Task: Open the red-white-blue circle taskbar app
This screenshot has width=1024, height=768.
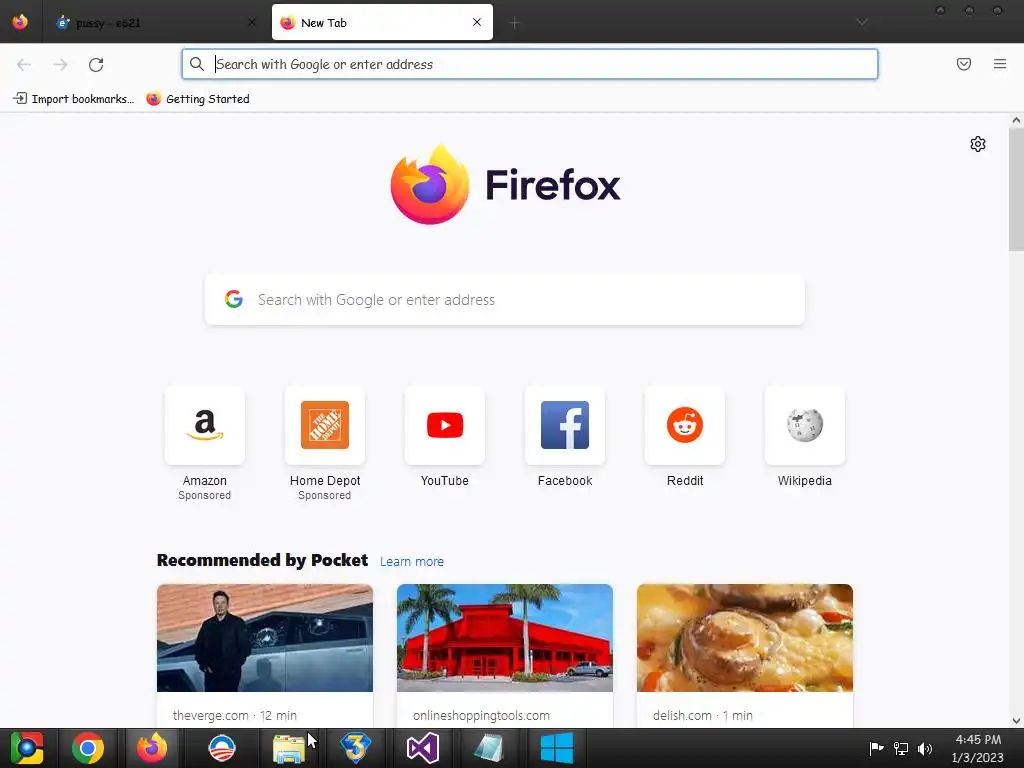Action: click(221, 748)
